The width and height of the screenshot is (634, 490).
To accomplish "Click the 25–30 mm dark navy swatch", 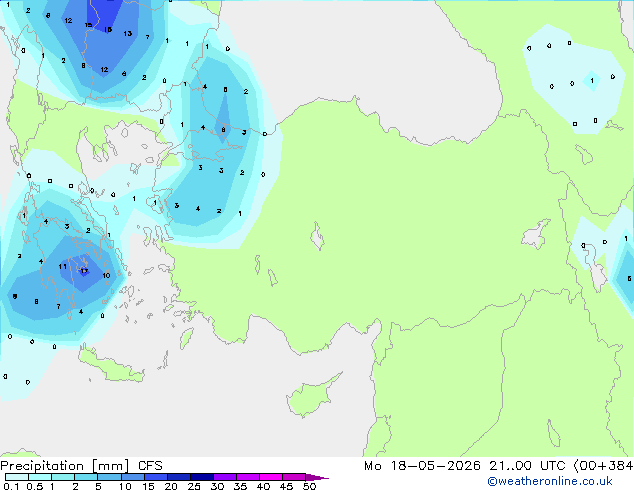I will click(x=201, y=477).
